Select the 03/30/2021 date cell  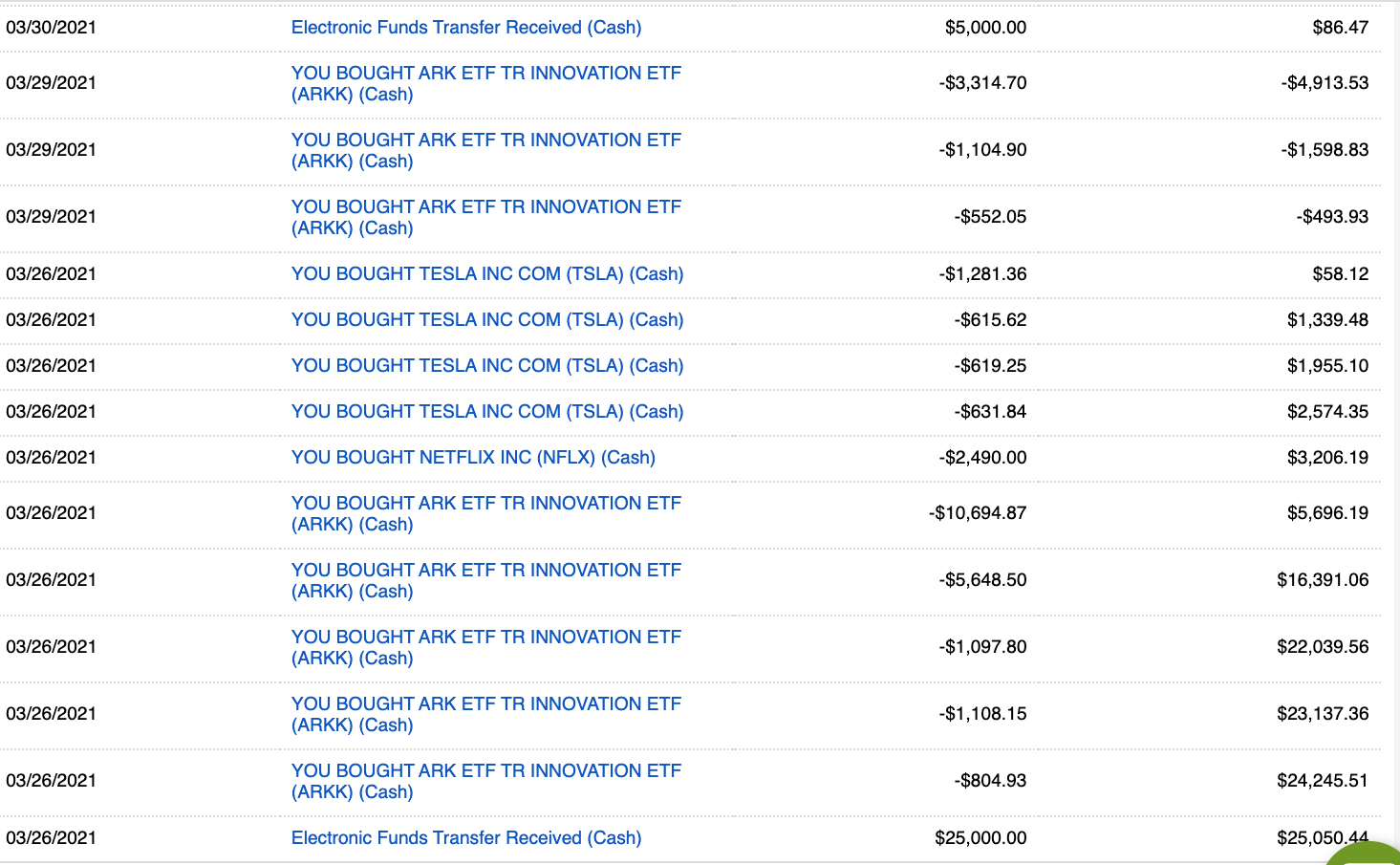(x=52, y=28)
